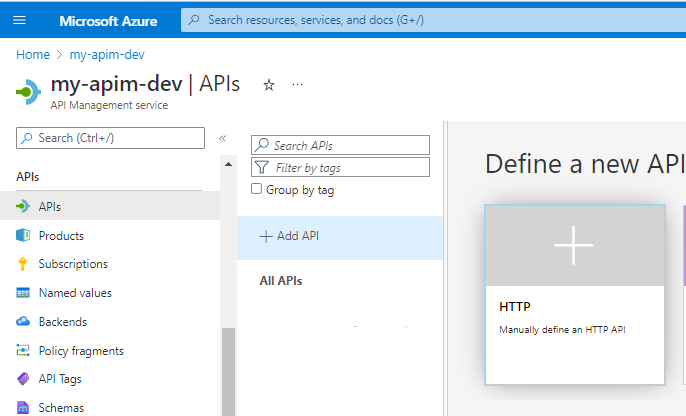Go to Home breadcrumb

33,55
